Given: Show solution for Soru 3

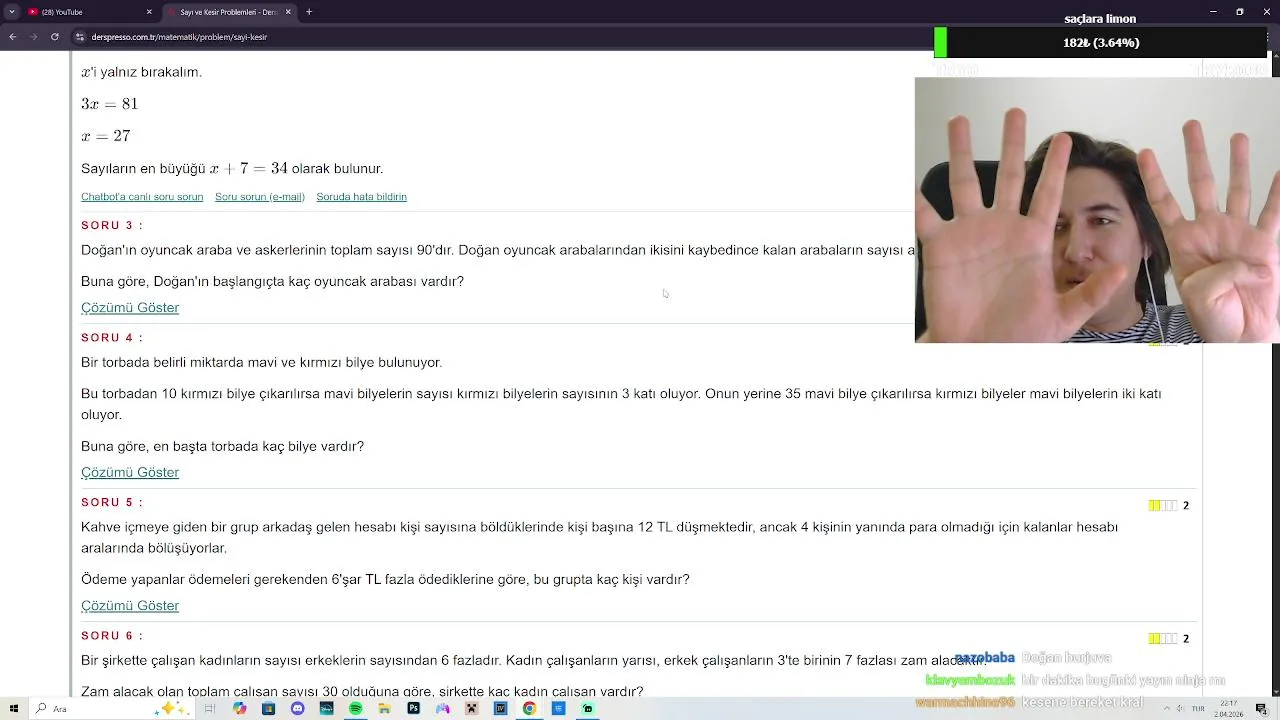Looking at the screenshot, I should [130, 308].
